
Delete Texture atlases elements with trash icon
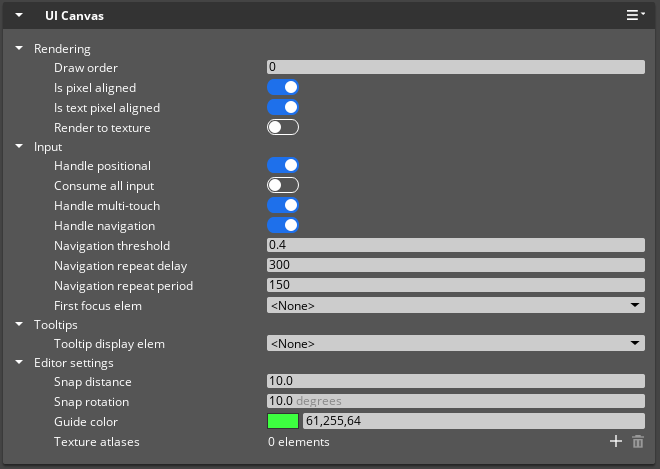click(x=638, y=441)
